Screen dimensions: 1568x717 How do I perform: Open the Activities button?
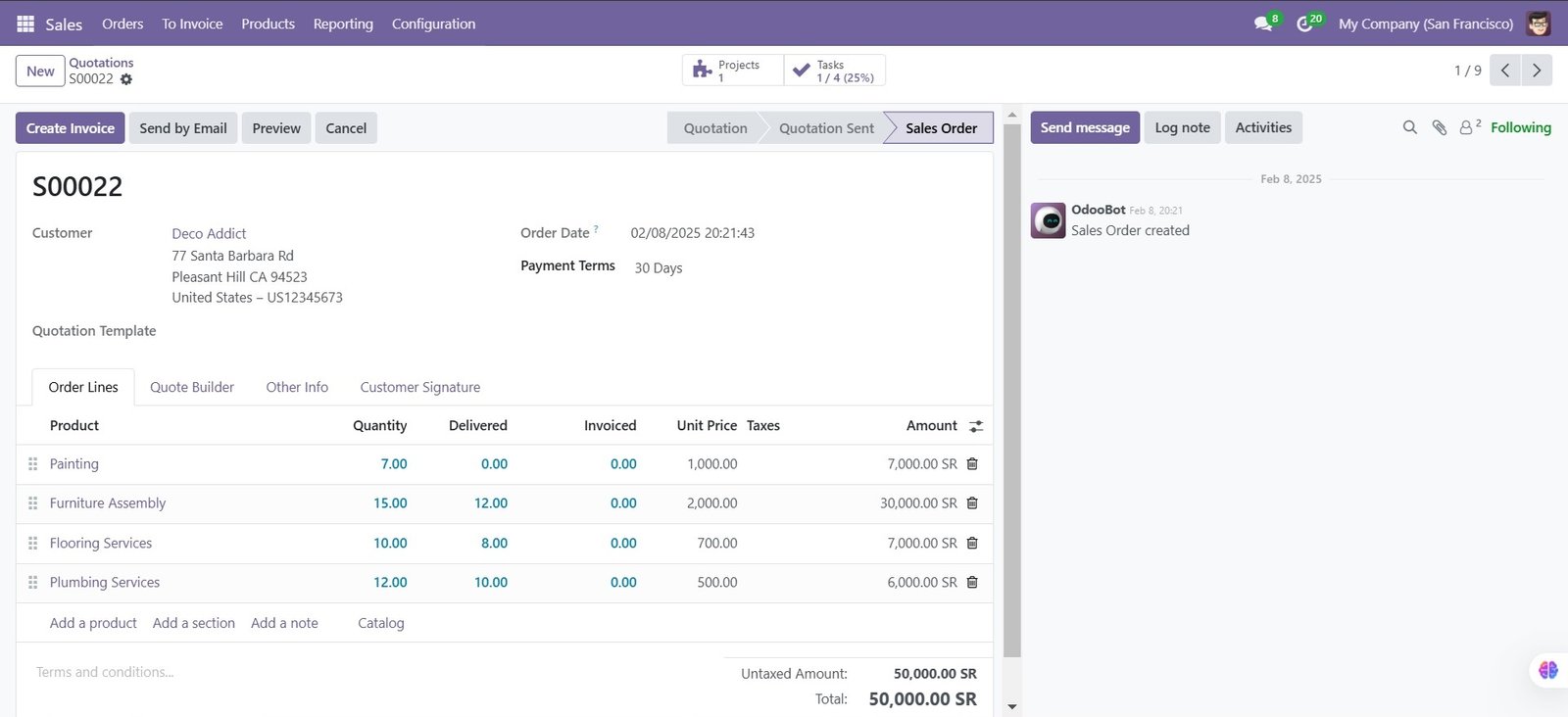1263,127
